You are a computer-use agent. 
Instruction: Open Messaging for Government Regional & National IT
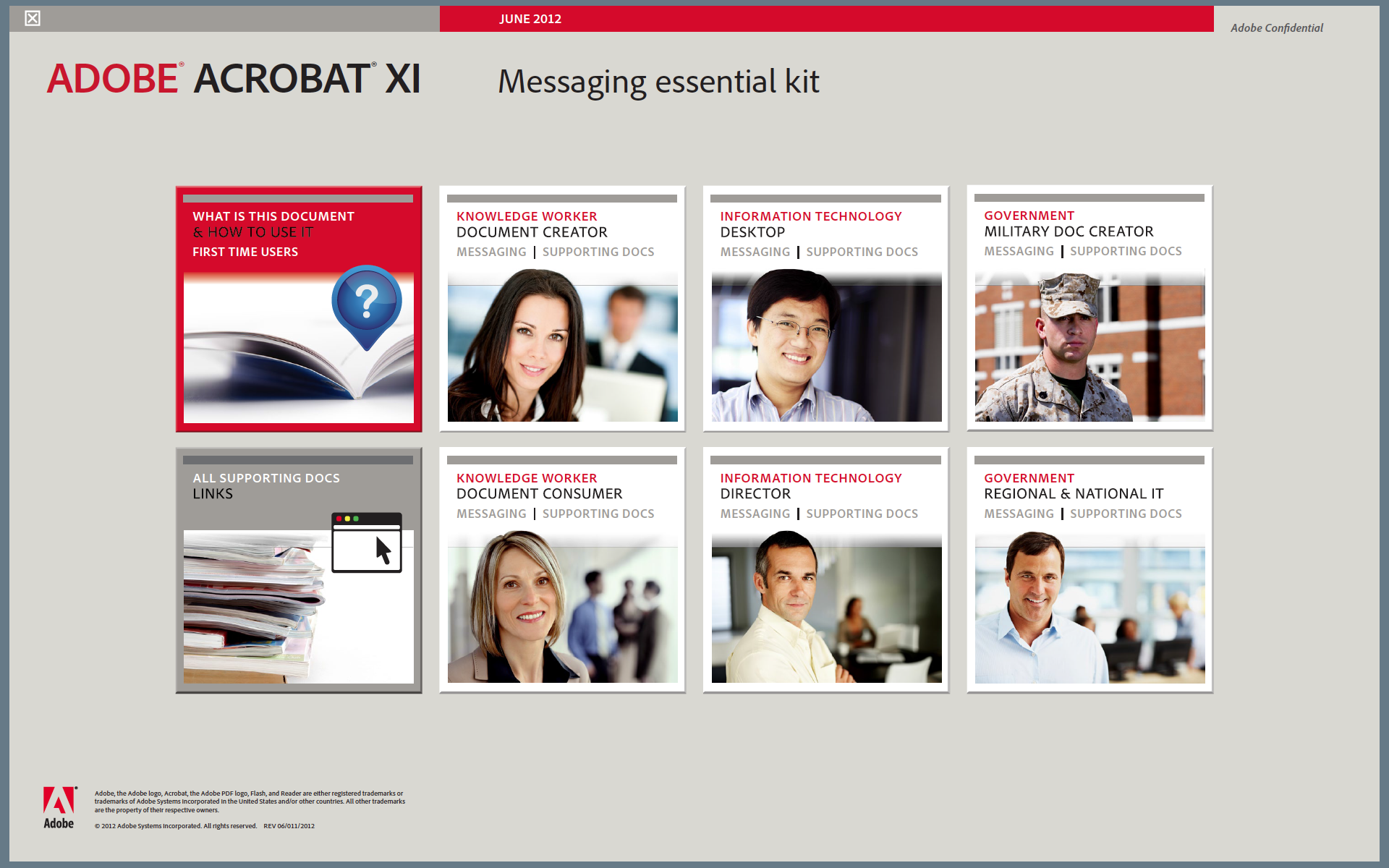coord(1019,514)
